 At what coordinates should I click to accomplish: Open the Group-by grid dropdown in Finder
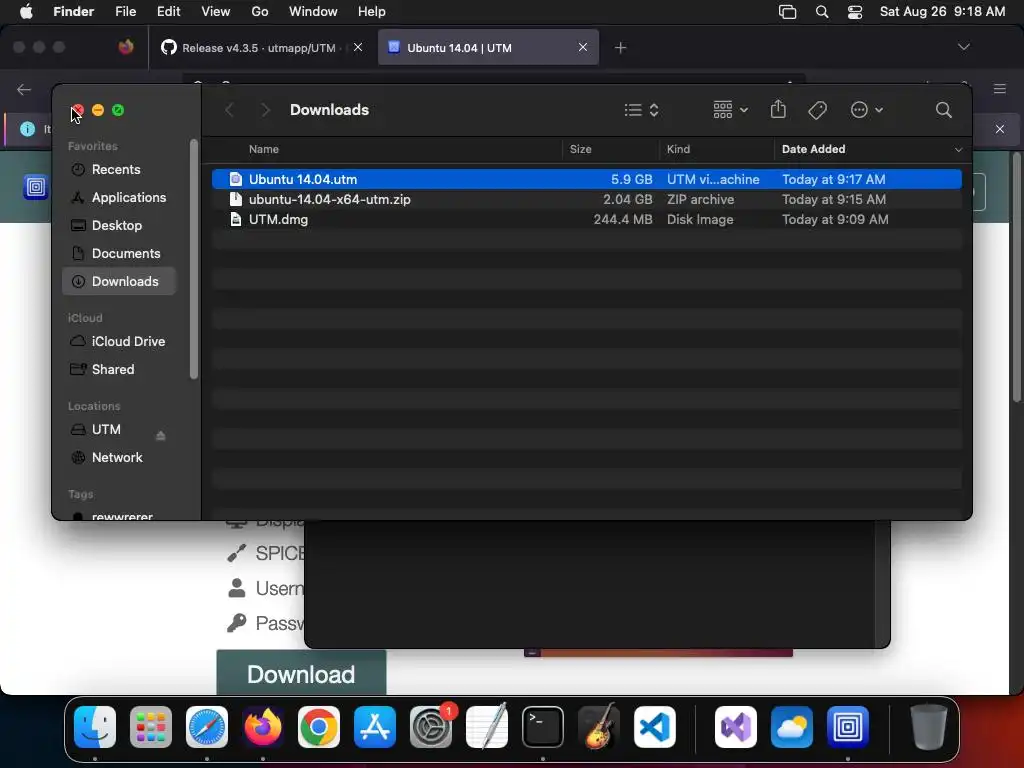tap(730, 110)
